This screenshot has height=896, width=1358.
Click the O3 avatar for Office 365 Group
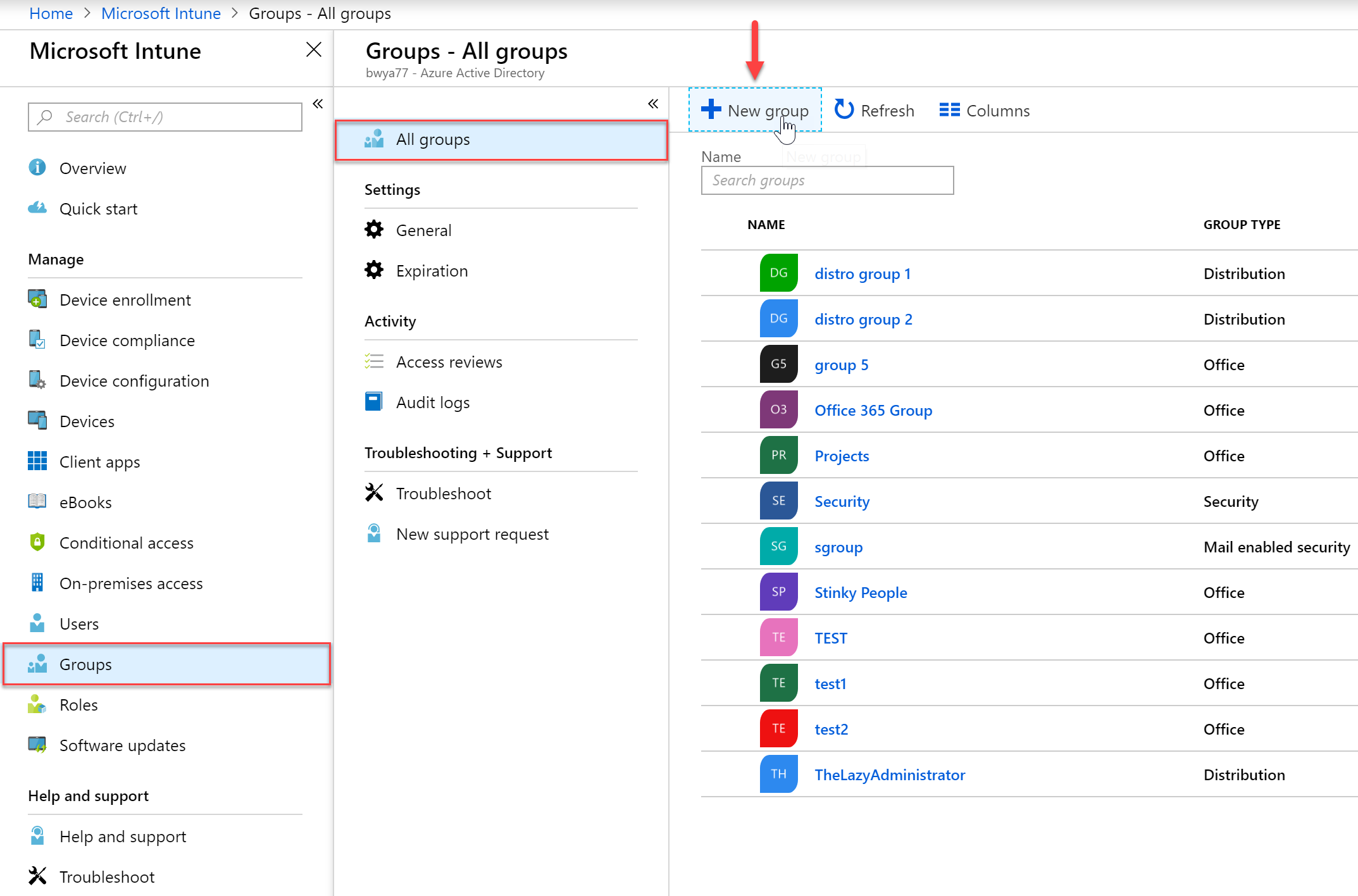pos(779,409)
